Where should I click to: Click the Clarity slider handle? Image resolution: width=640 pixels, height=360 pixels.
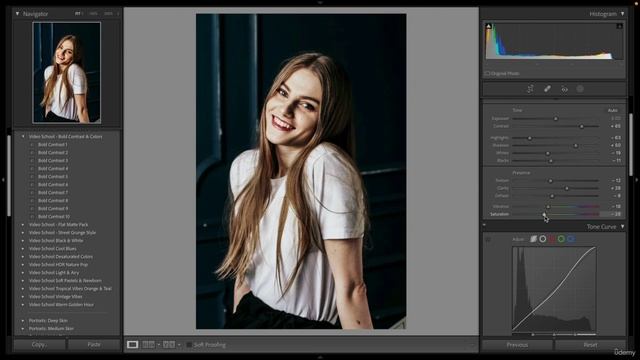(x=567, y=189)
